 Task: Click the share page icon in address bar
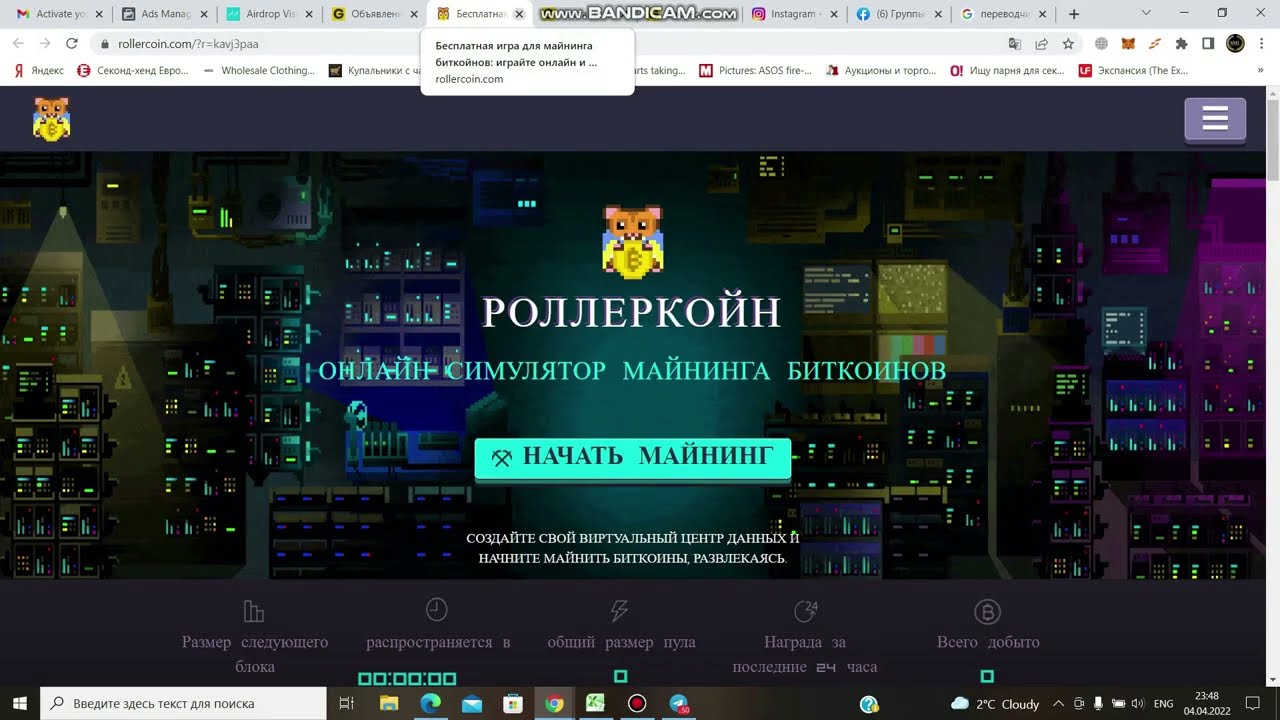(1041, 44)
